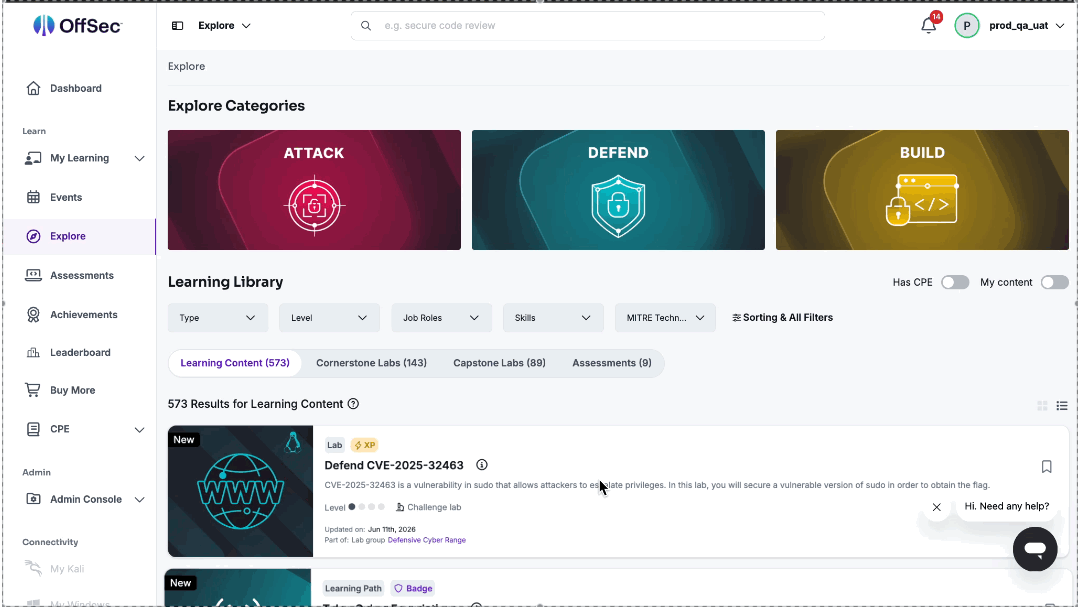Open the Skills filter dropdown

[x=553, y=317]
